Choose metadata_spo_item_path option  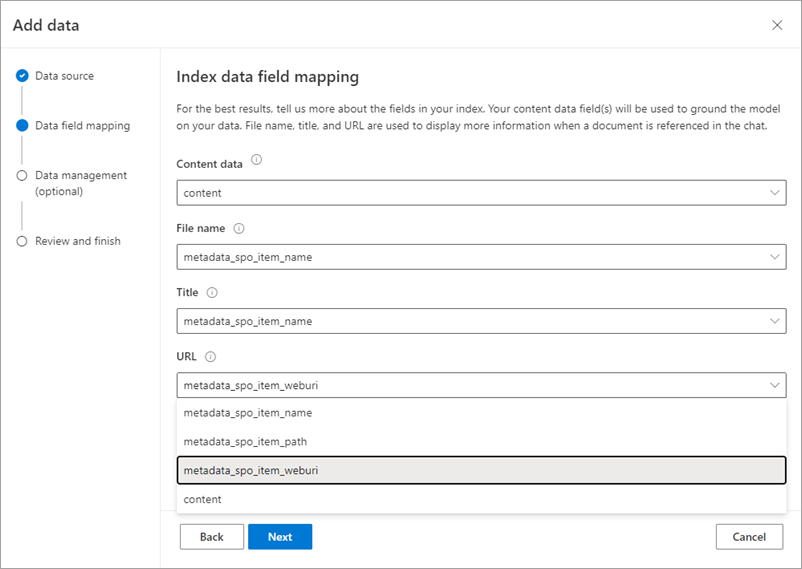click(245, 441)
